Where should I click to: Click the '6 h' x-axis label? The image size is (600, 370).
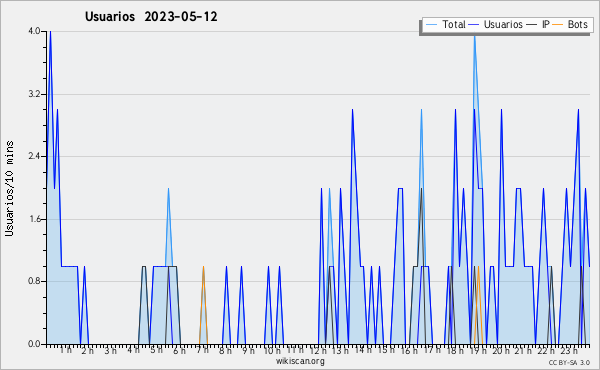pos(179,351)
